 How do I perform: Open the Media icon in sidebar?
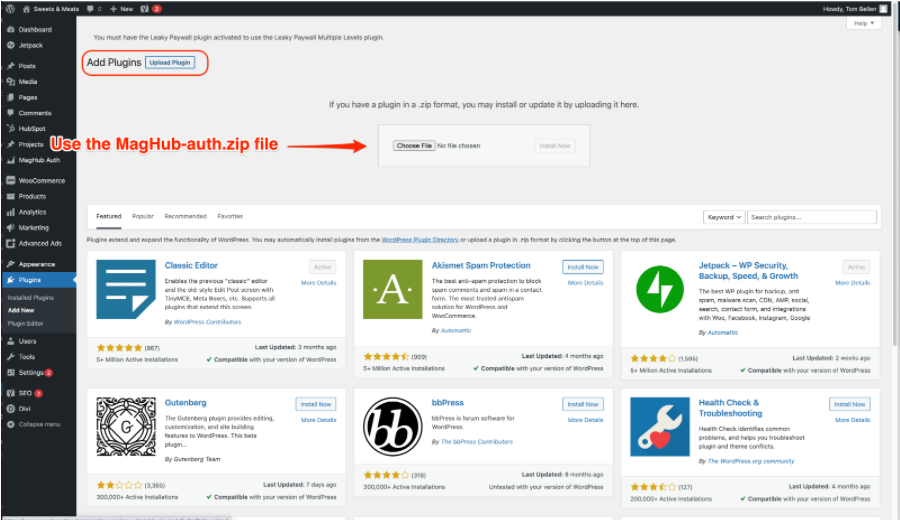[x=10, y=82]
